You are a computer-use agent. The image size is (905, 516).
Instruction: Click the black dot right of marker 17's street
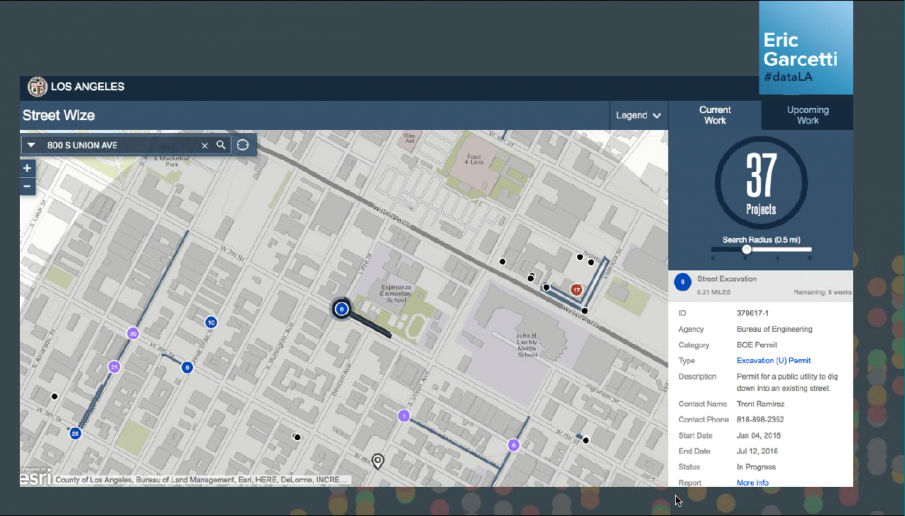tap(585, 311)
